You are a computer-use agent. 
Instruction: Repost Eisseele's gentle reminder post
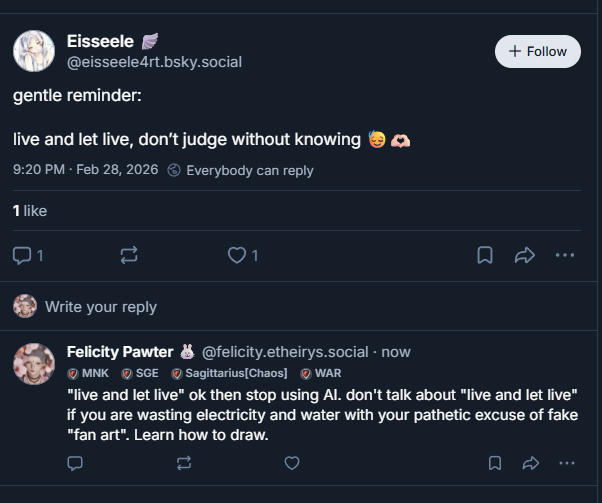129,256
